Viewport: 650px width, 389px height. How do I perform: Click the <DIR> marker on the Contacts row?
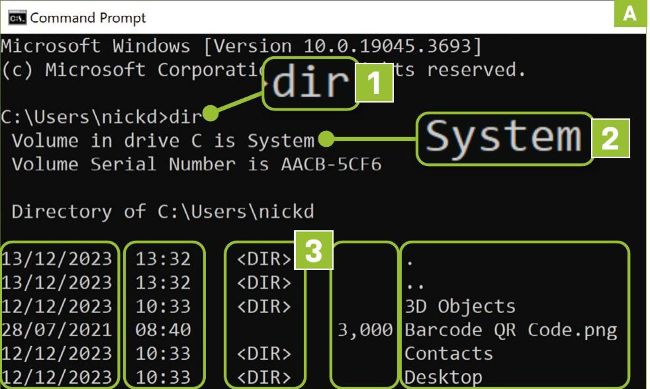click(264, 354)
